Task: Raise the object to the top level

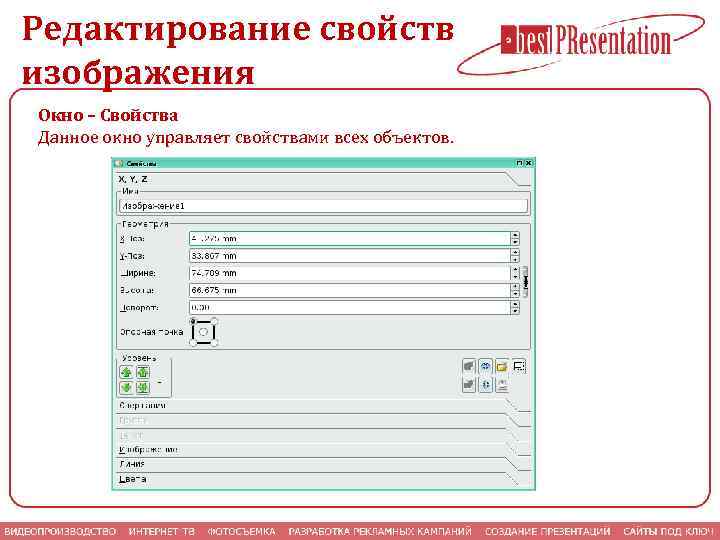Action: pyautogui.click(x=143, y=372)
